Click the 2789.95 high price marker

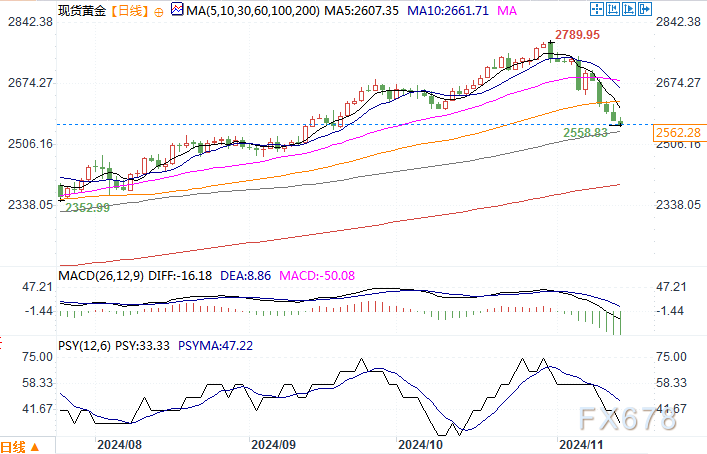point(578,34)
